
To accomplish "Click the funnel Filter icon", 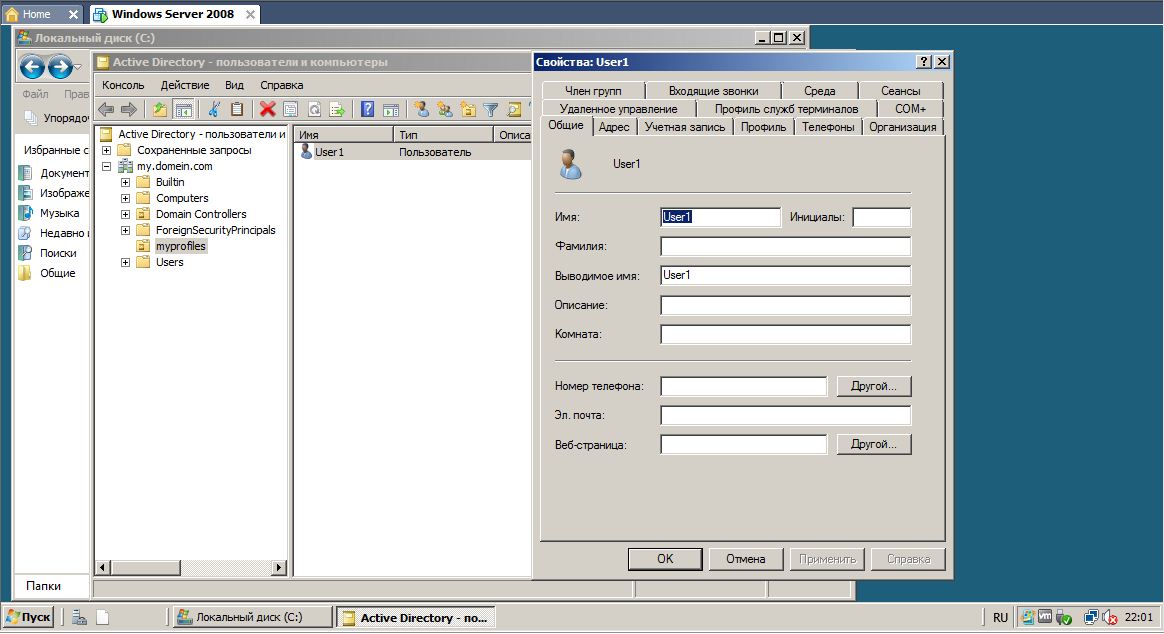I will tap(491, 110).
